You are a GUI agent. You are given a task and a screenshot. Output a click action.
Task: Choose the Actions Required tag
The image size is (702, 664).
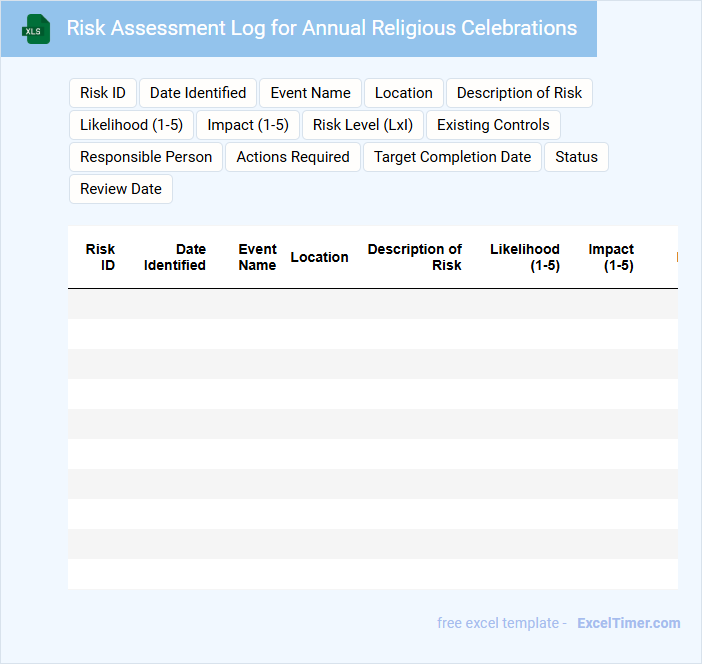(293, 157)
